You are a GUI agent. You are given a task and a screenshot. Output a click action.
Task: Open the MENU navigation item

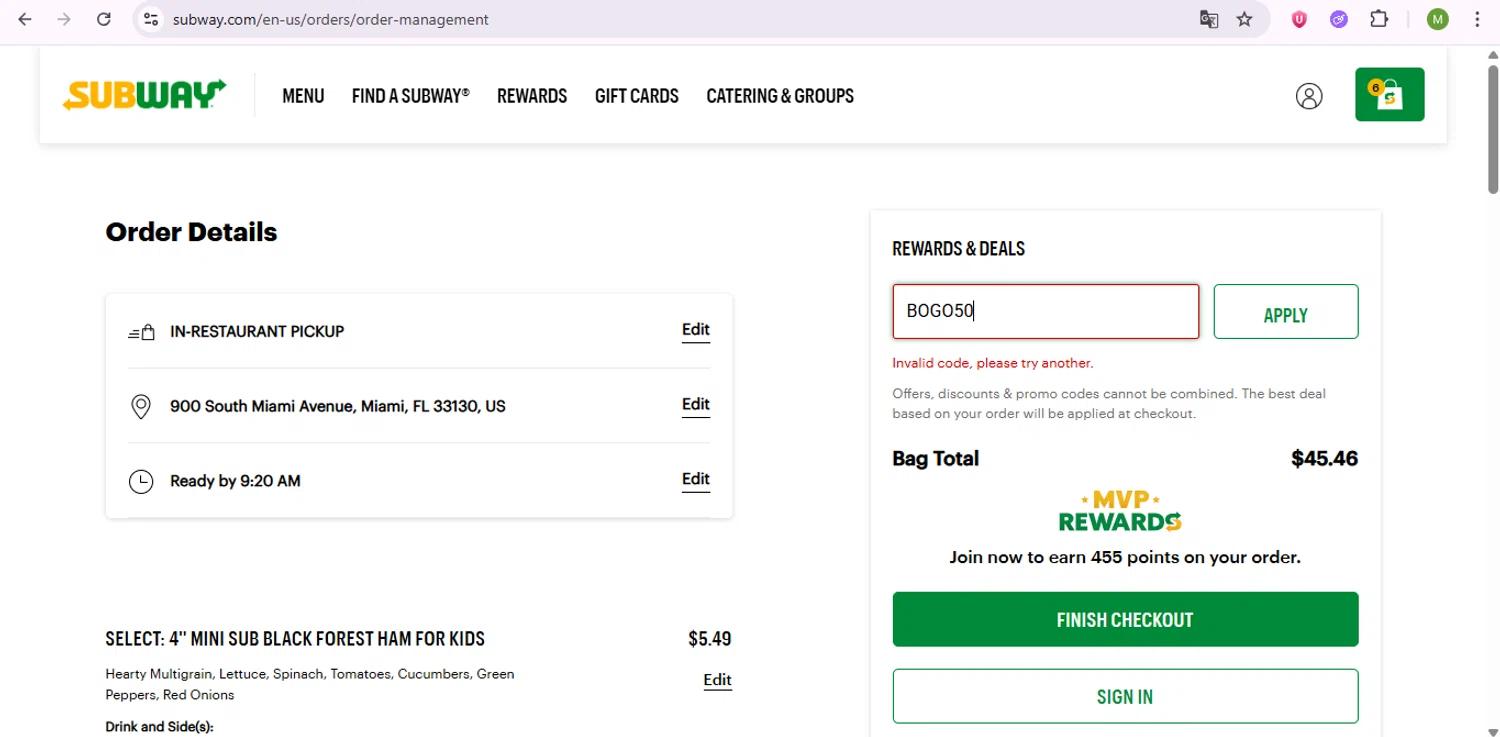(x=303, y=96)
